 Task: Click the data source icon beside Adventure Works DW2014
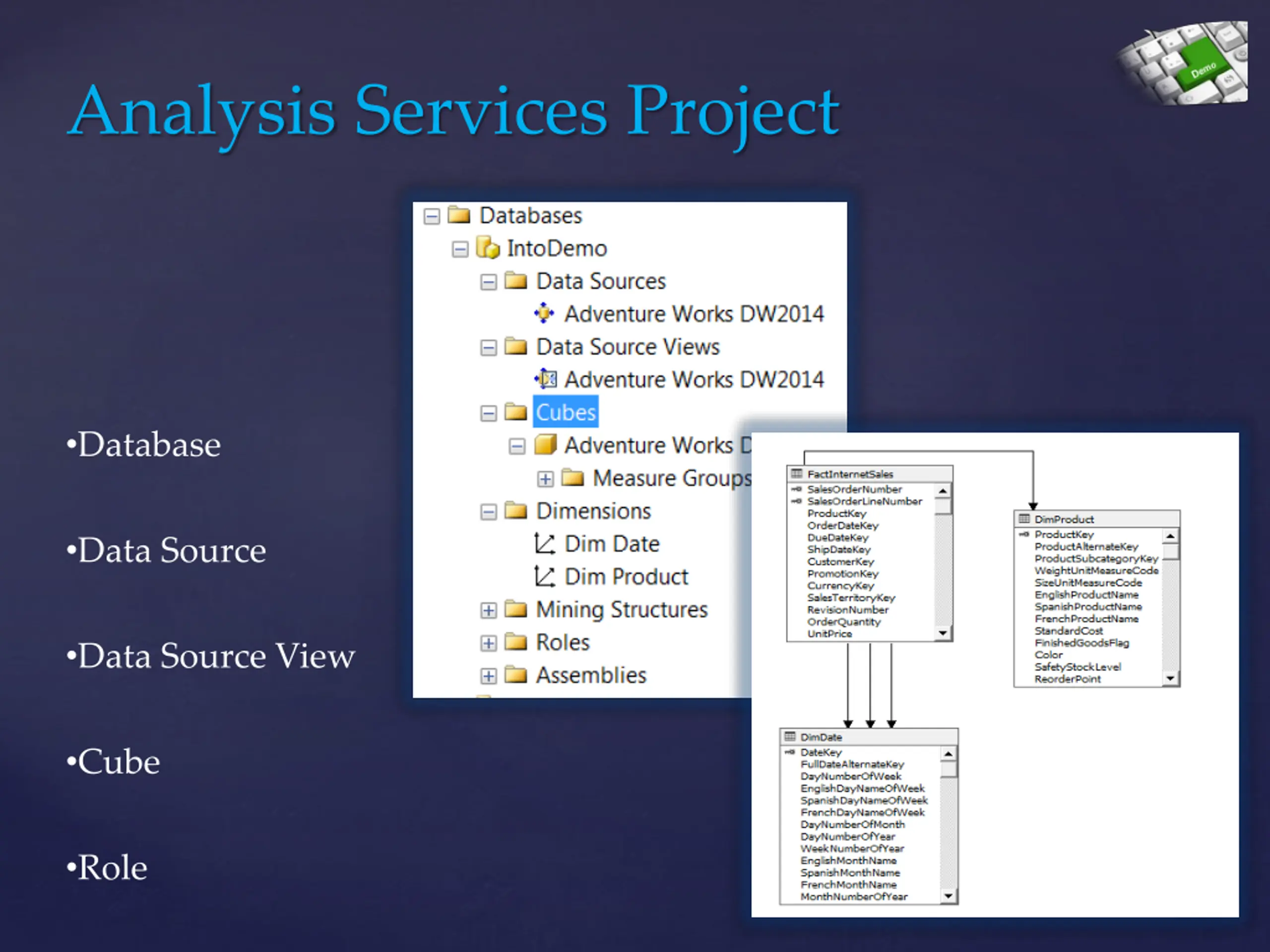coord(544,313)
